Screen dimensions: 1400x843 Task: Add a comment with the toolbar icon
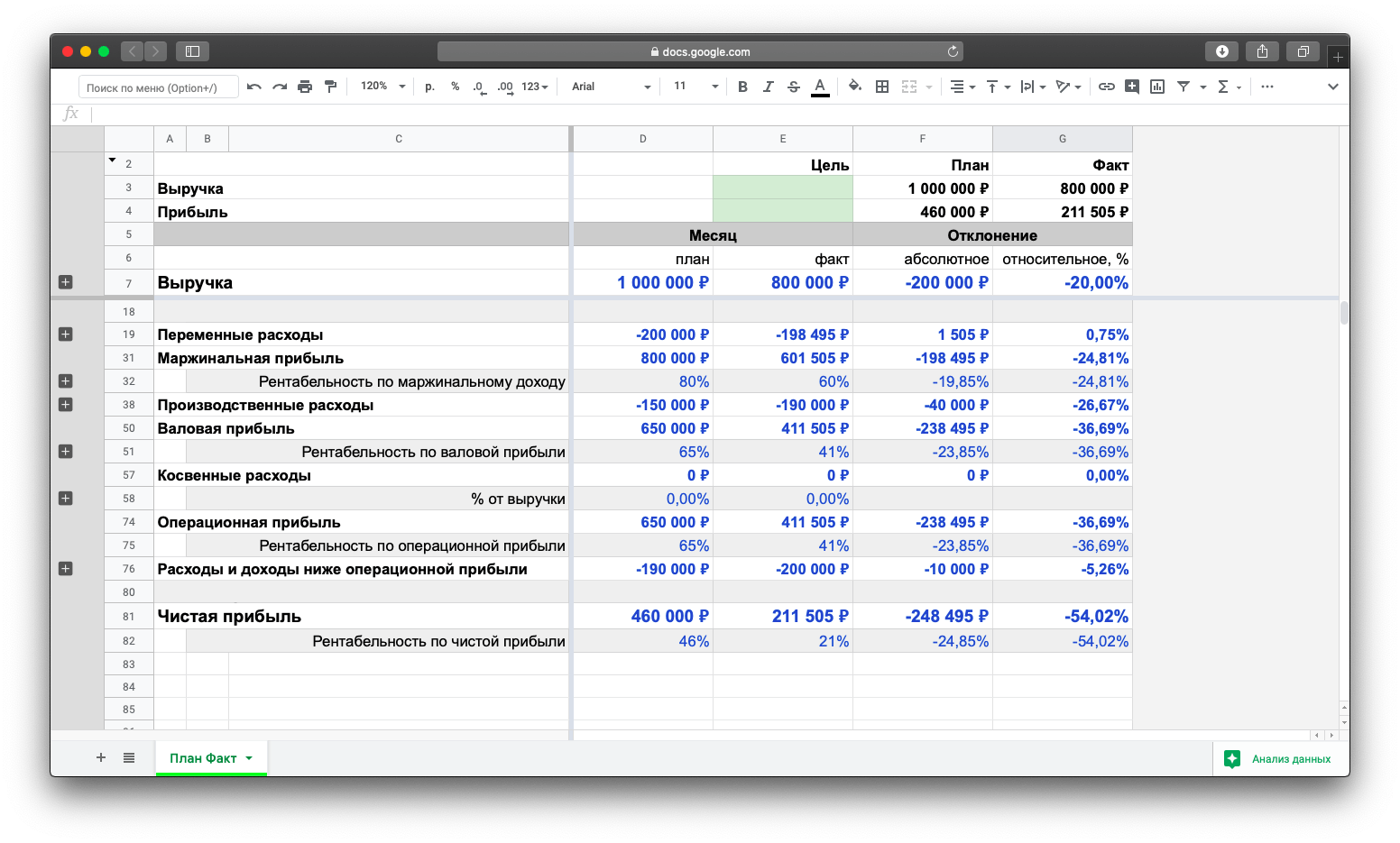pos(1131,87)
